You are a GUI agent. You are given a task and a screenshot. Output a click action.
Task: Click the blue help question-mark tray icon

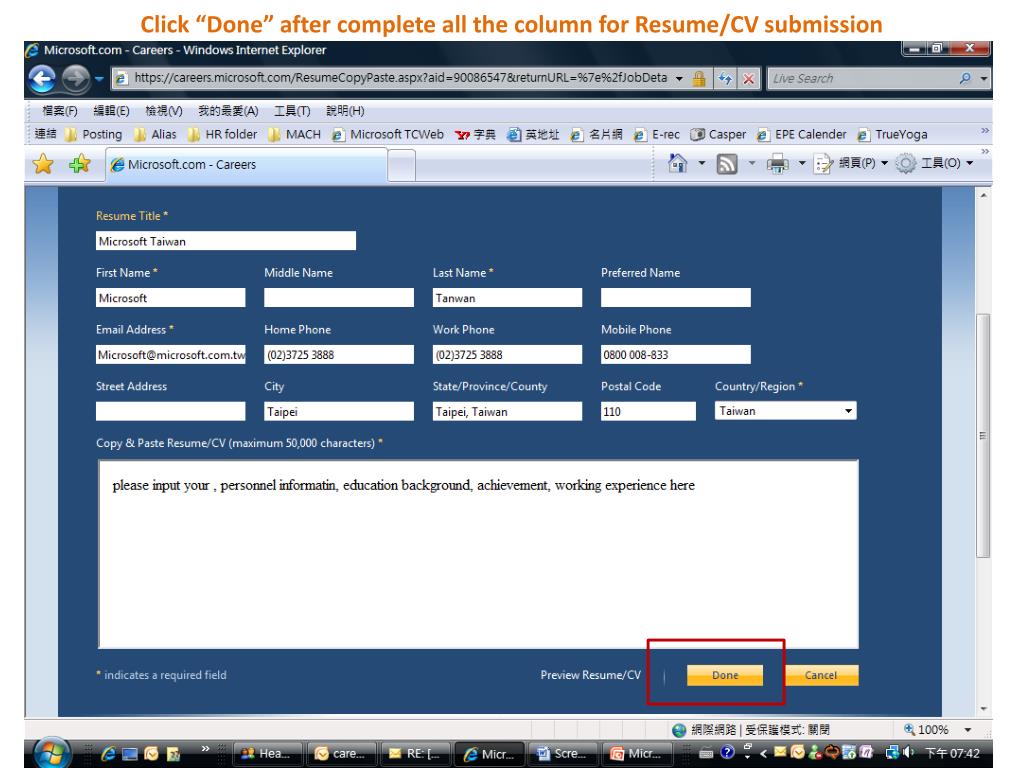coord(728,752)
